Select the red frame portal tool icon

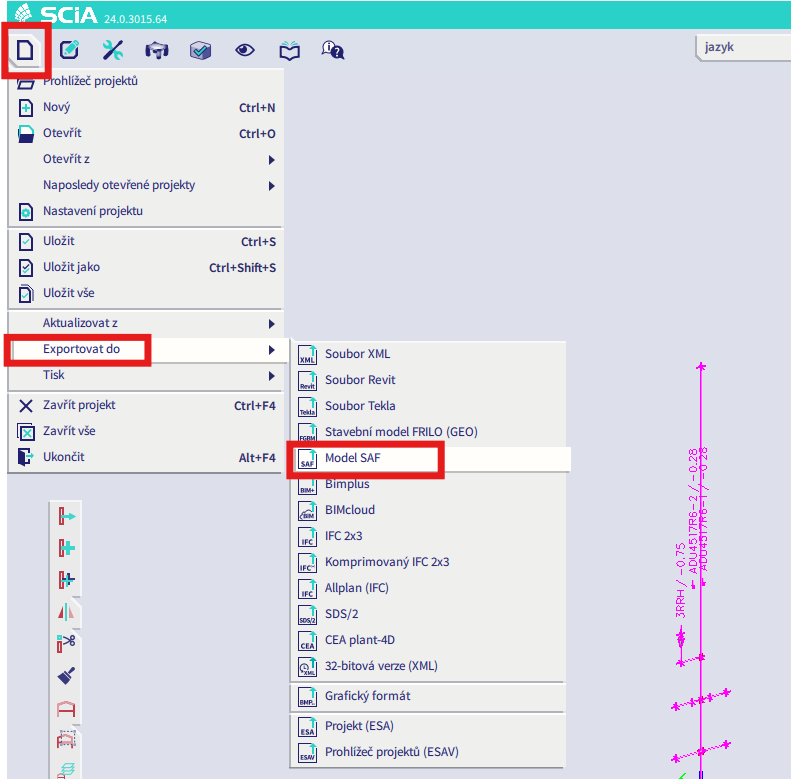click(66, 708)
